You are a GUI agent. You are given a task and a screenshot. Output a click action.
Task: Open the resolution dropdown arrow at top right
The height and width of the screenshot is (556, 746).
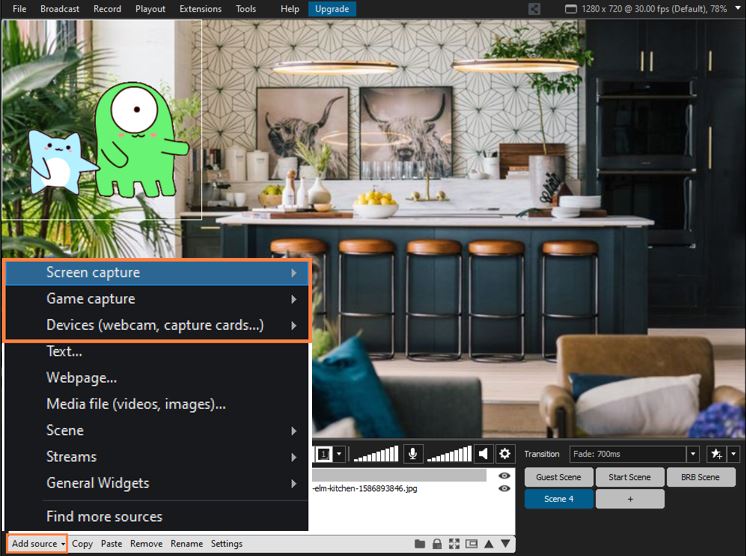738,9
